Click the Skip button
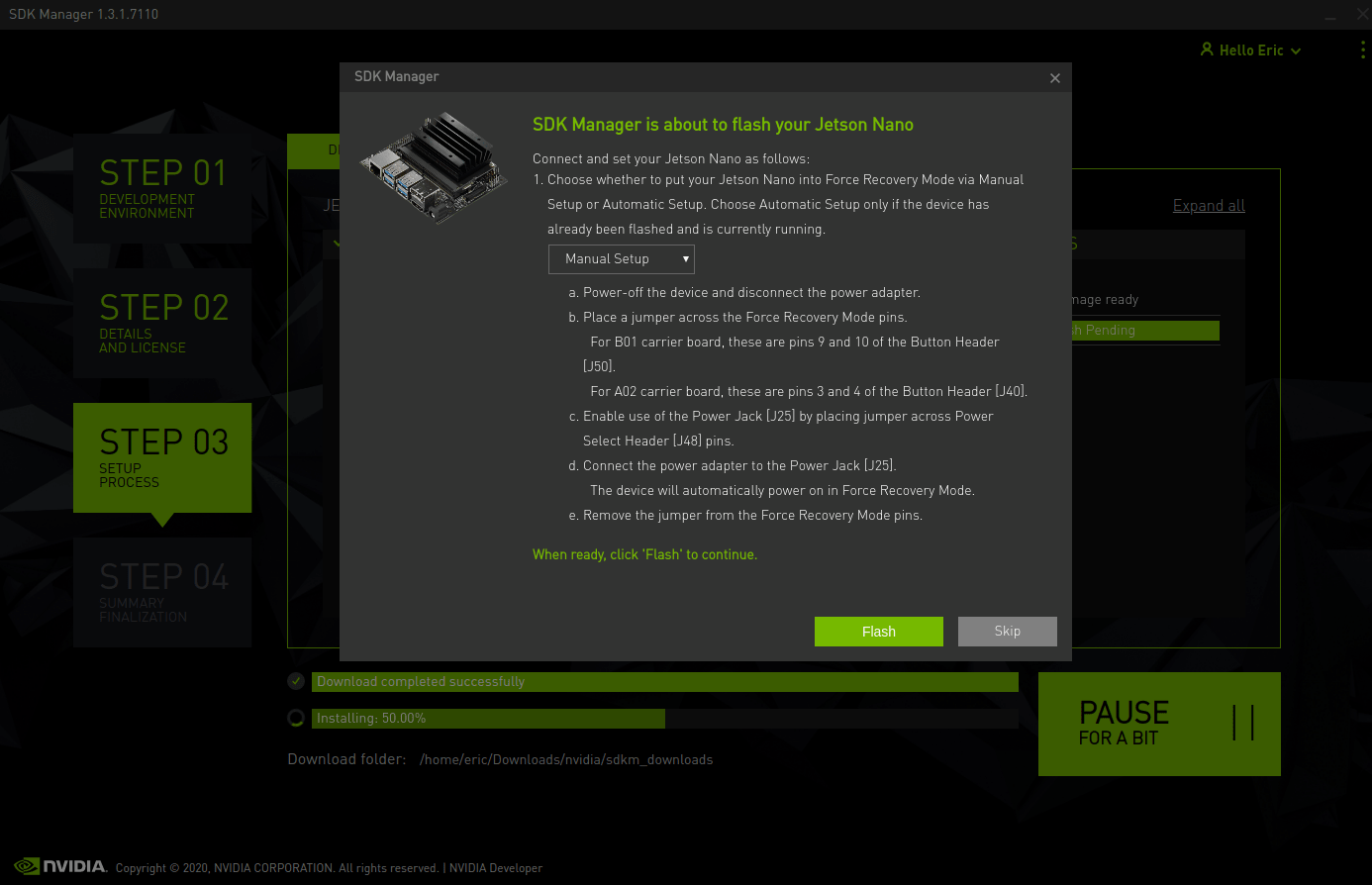 click(1007, 632)
